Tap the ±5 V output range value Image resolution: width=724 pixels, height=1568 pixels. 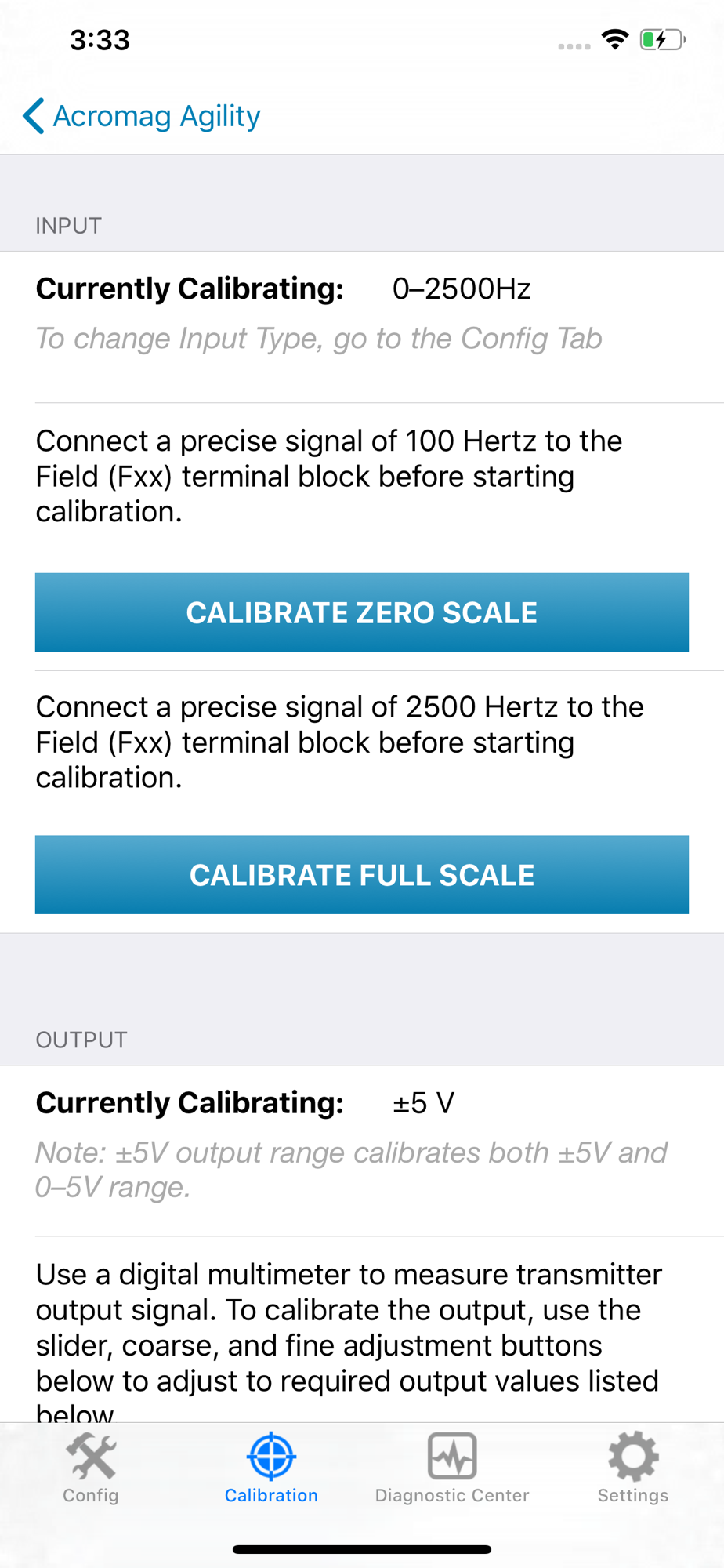tap(423, 1103)
